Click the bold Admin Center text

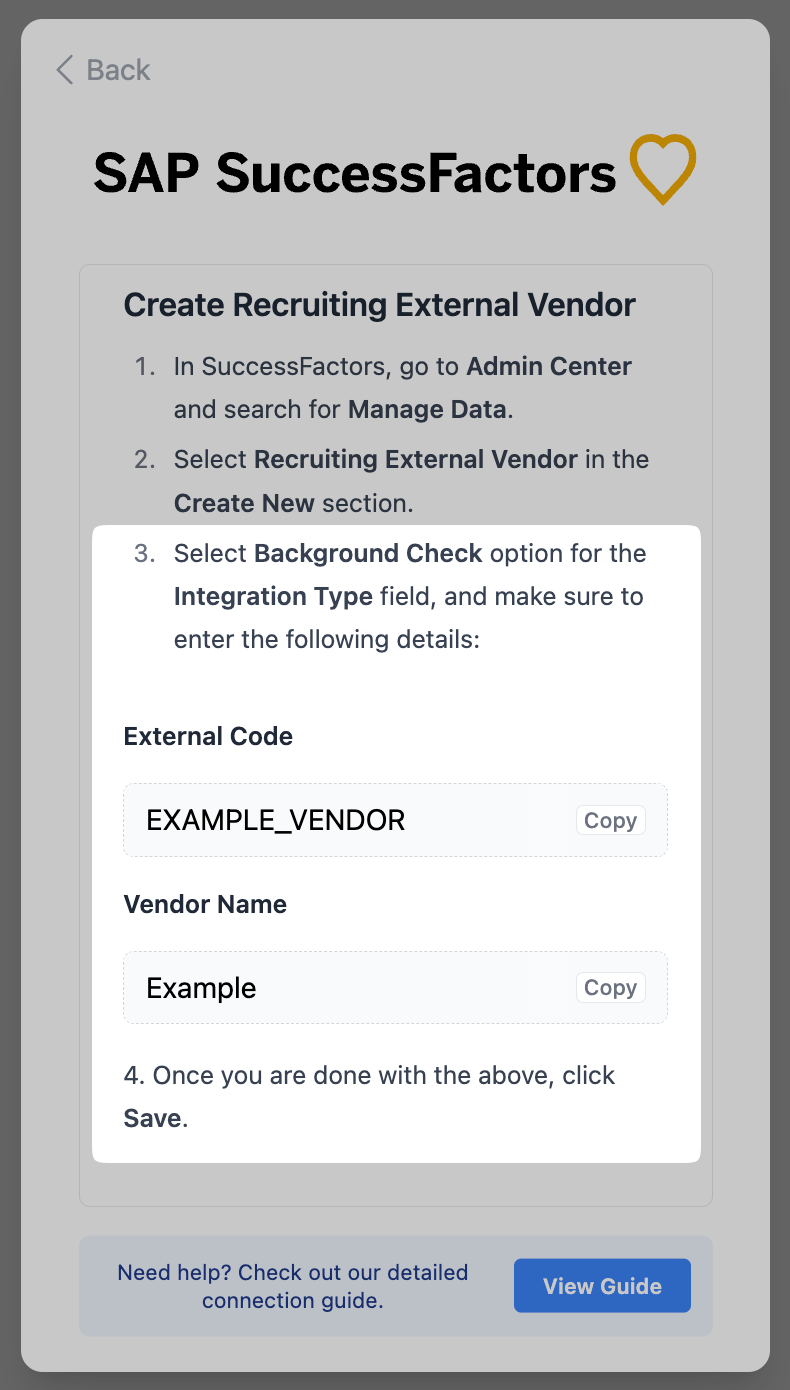pyautogui.click(x=549, y=366)
